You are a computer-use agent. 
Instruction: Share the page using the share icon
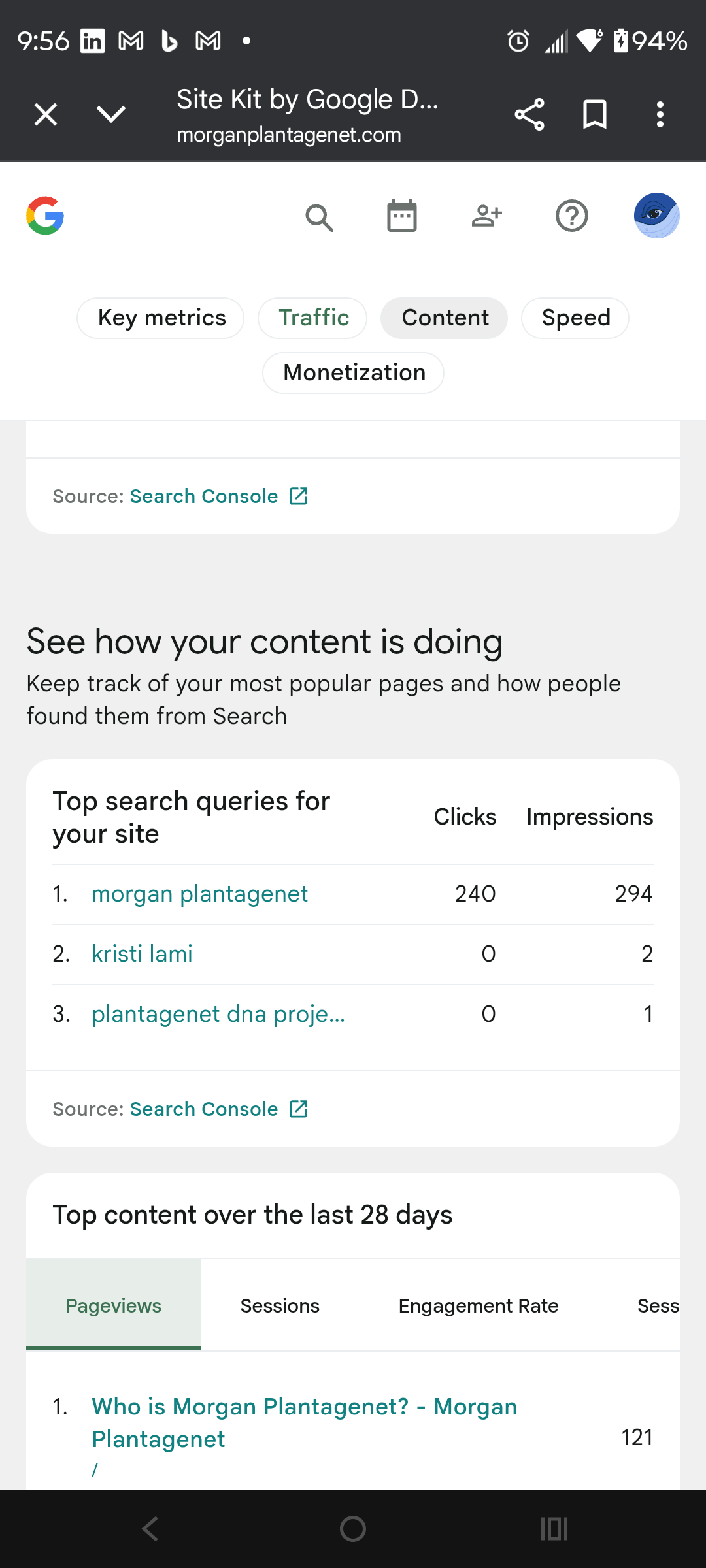click(x=529, y=114)
